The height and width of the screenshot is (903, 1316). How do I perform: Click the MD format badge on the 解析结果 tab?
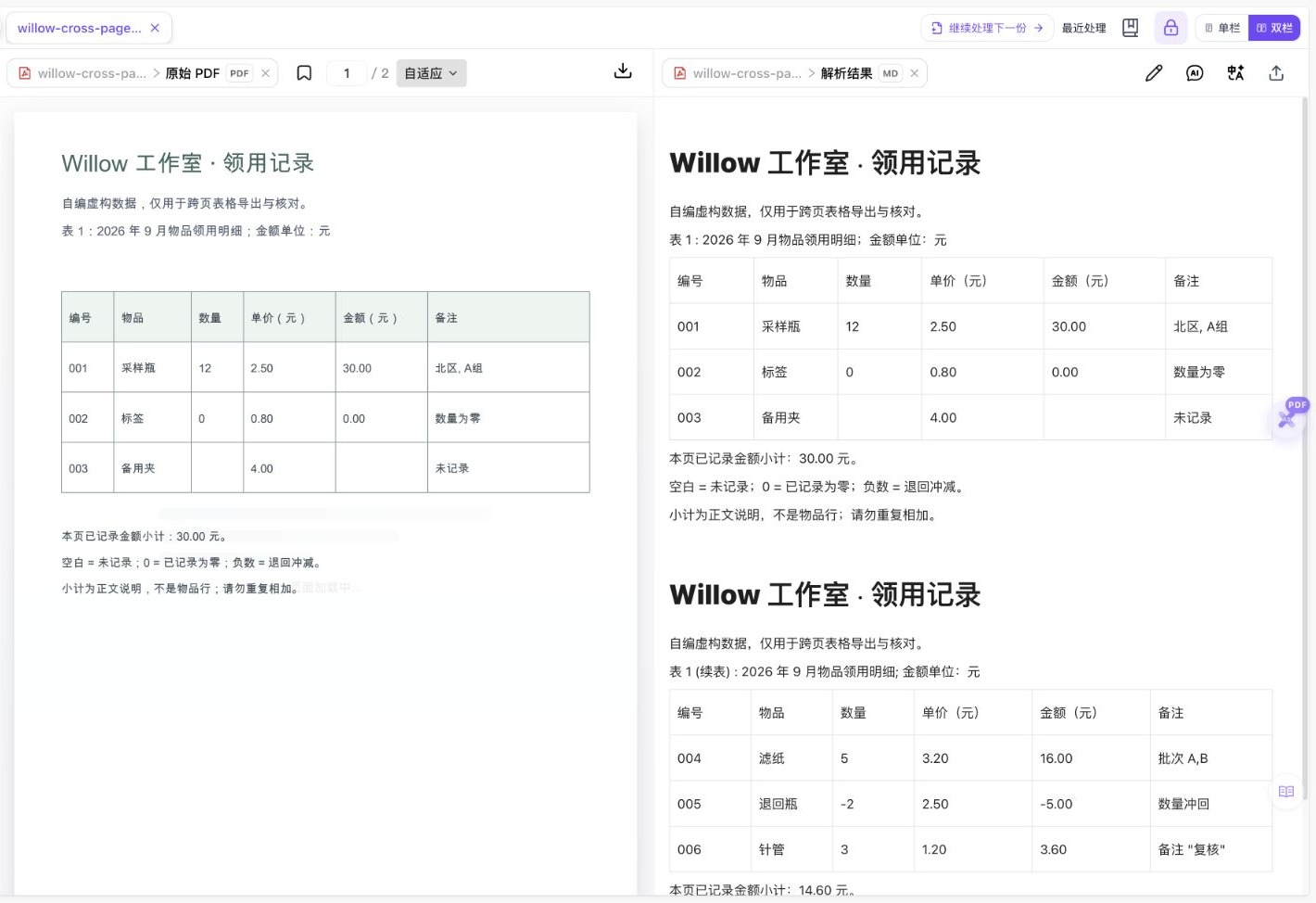click(x=891, y=73)
